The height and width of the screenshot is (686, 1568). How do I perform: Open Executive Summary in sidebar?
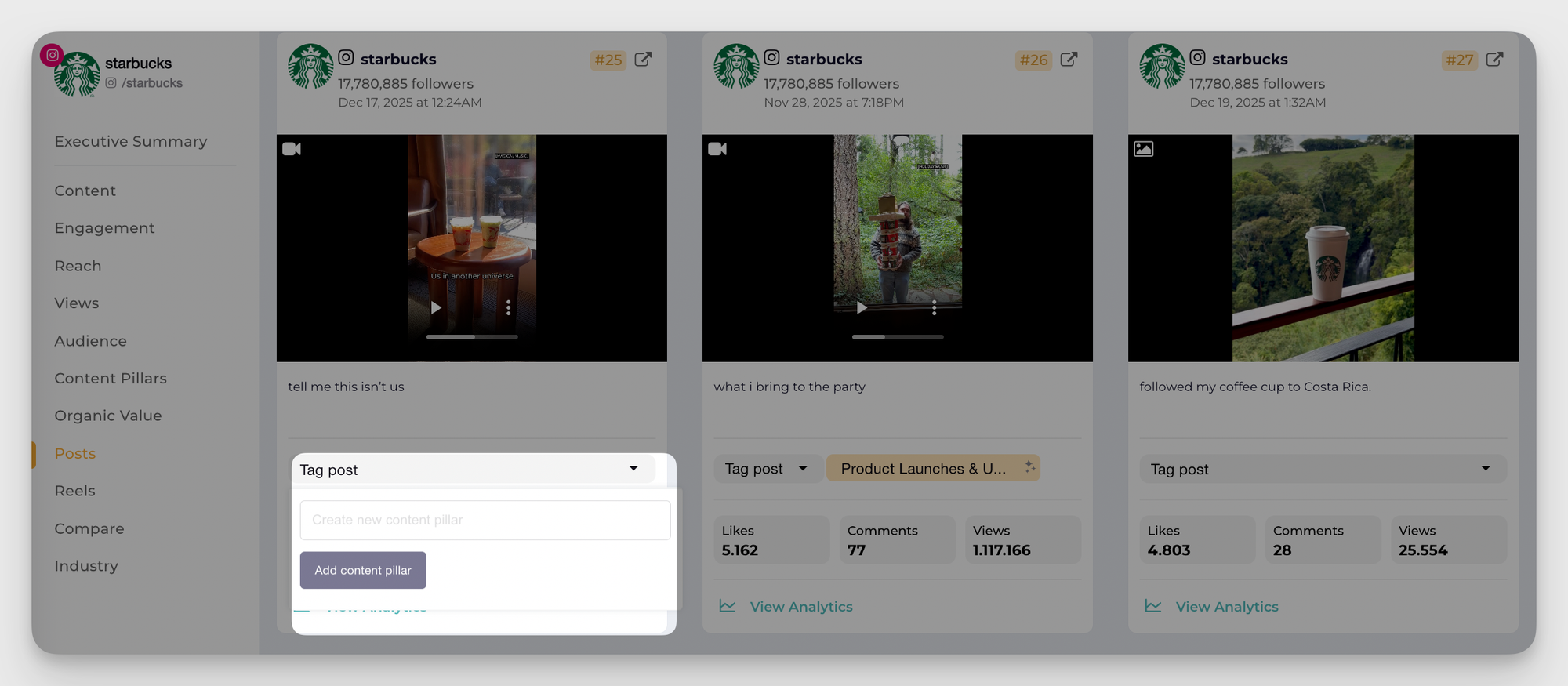[131, 142]
